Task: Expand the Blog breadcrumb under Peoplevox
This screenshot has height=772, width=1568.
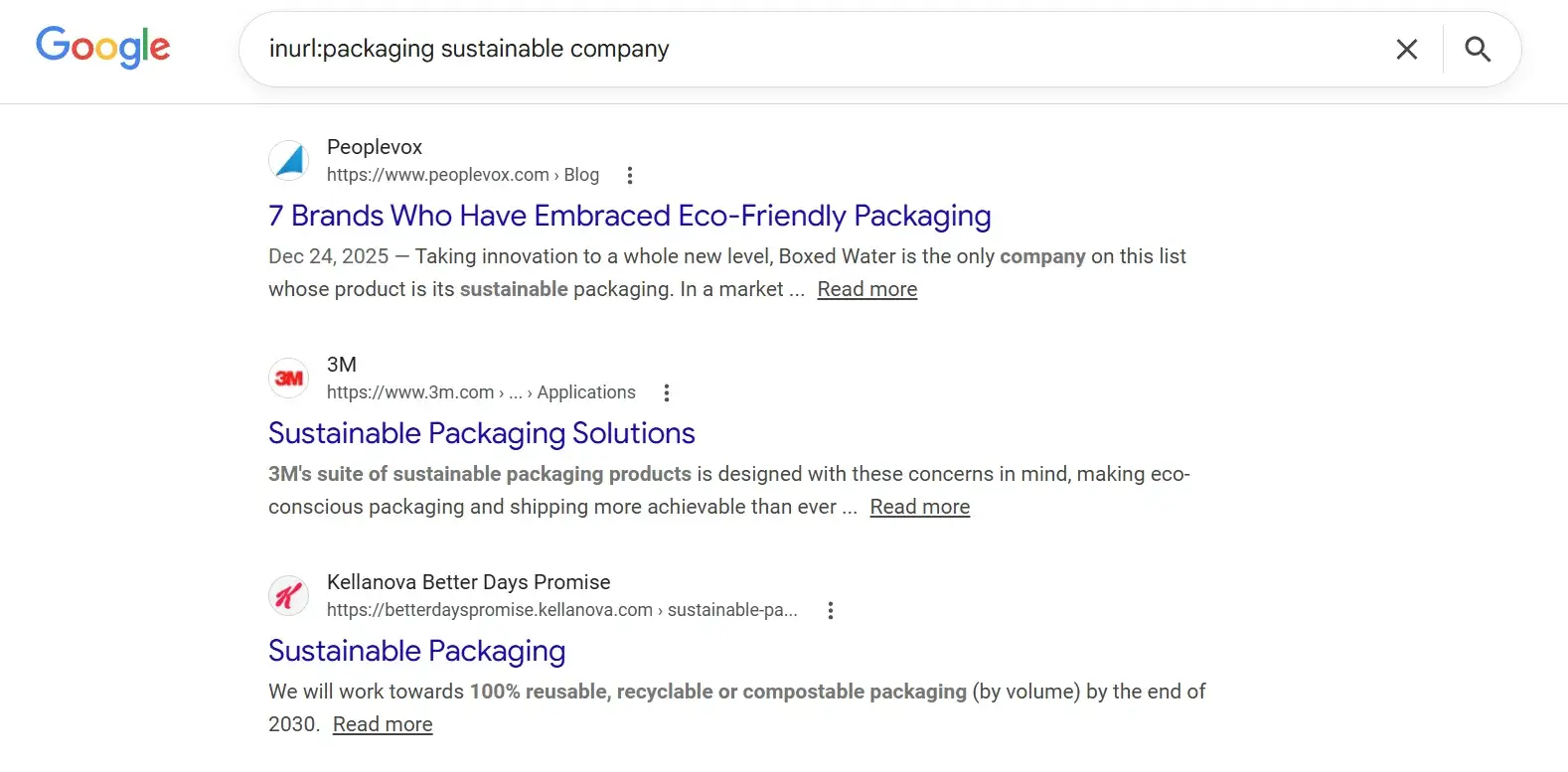Action: [x=581, y=175]
